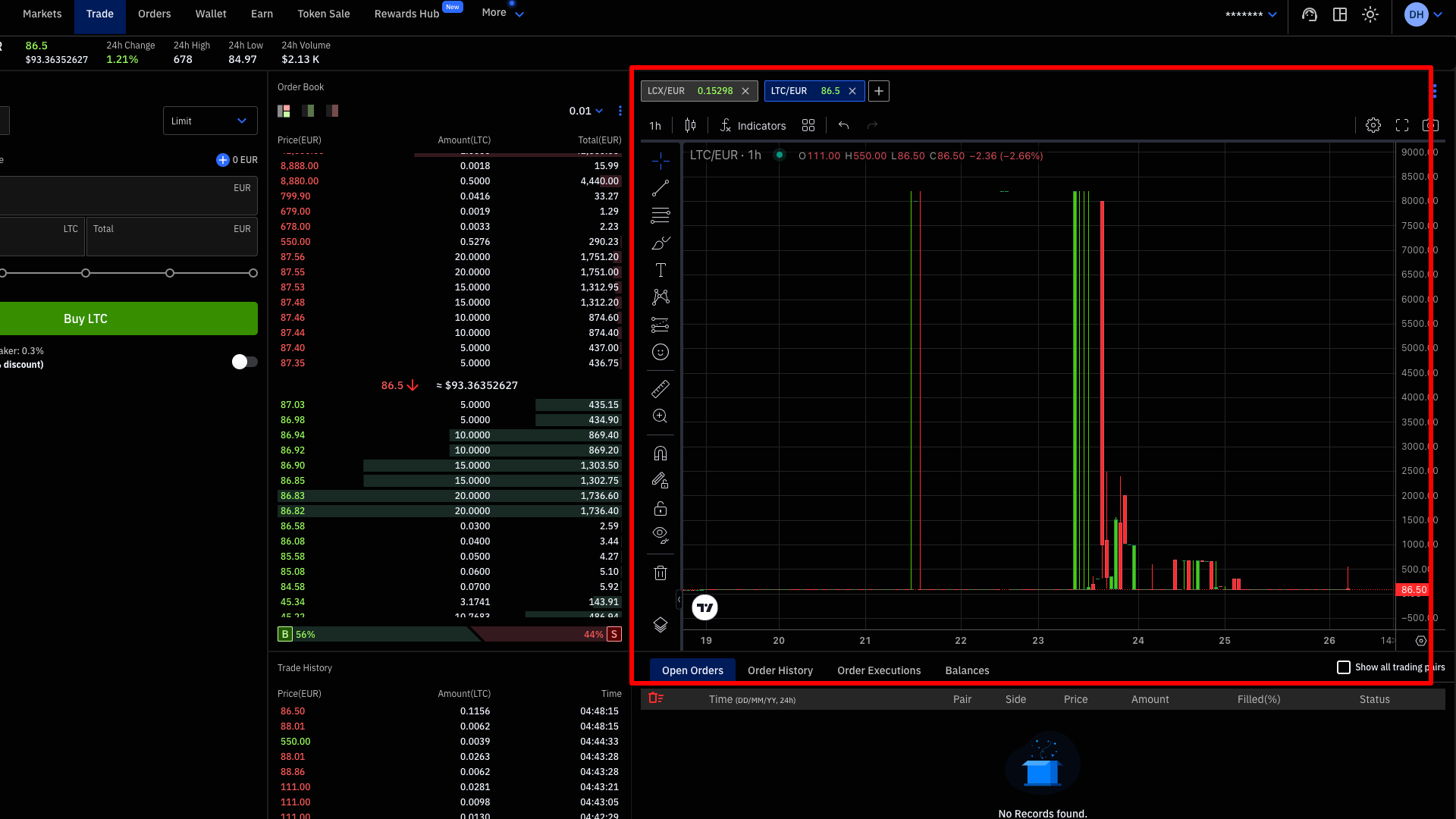Add a new chart tab

[x=879, y=91]
